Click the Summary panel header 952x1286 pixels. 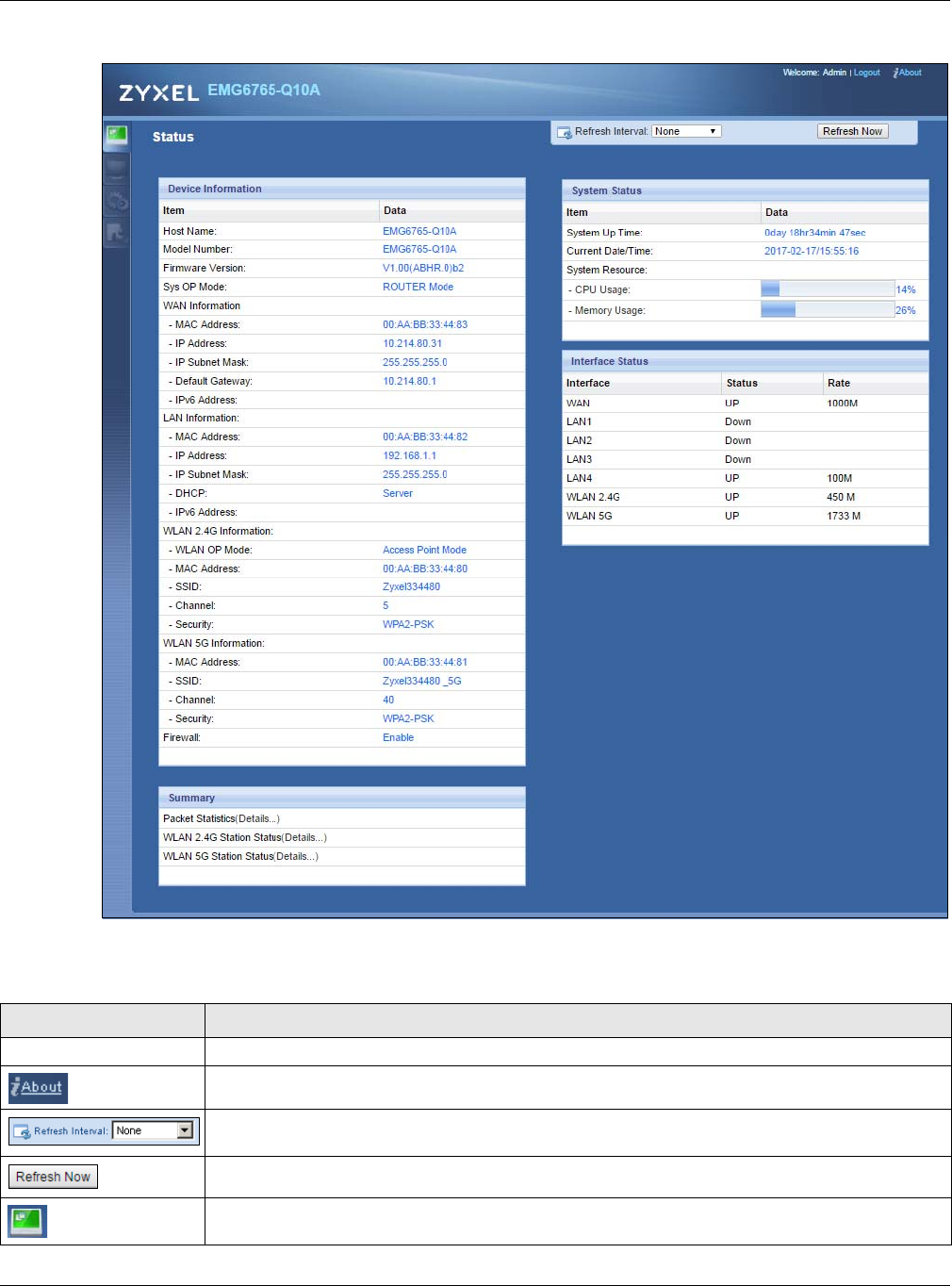(x=342, y=798)
